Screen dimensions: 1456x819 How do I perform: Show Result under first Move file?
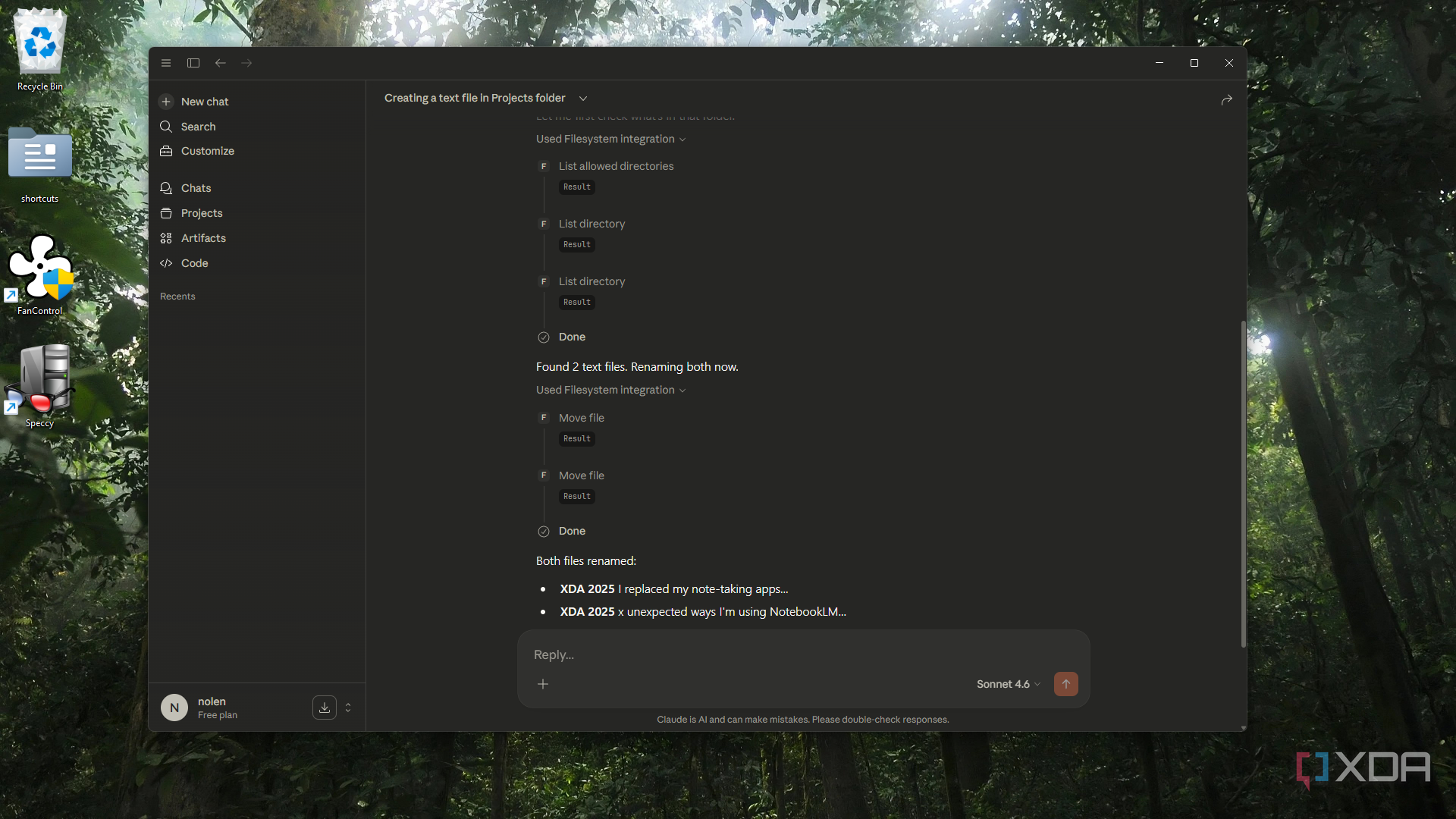click(x=577, y=439)
